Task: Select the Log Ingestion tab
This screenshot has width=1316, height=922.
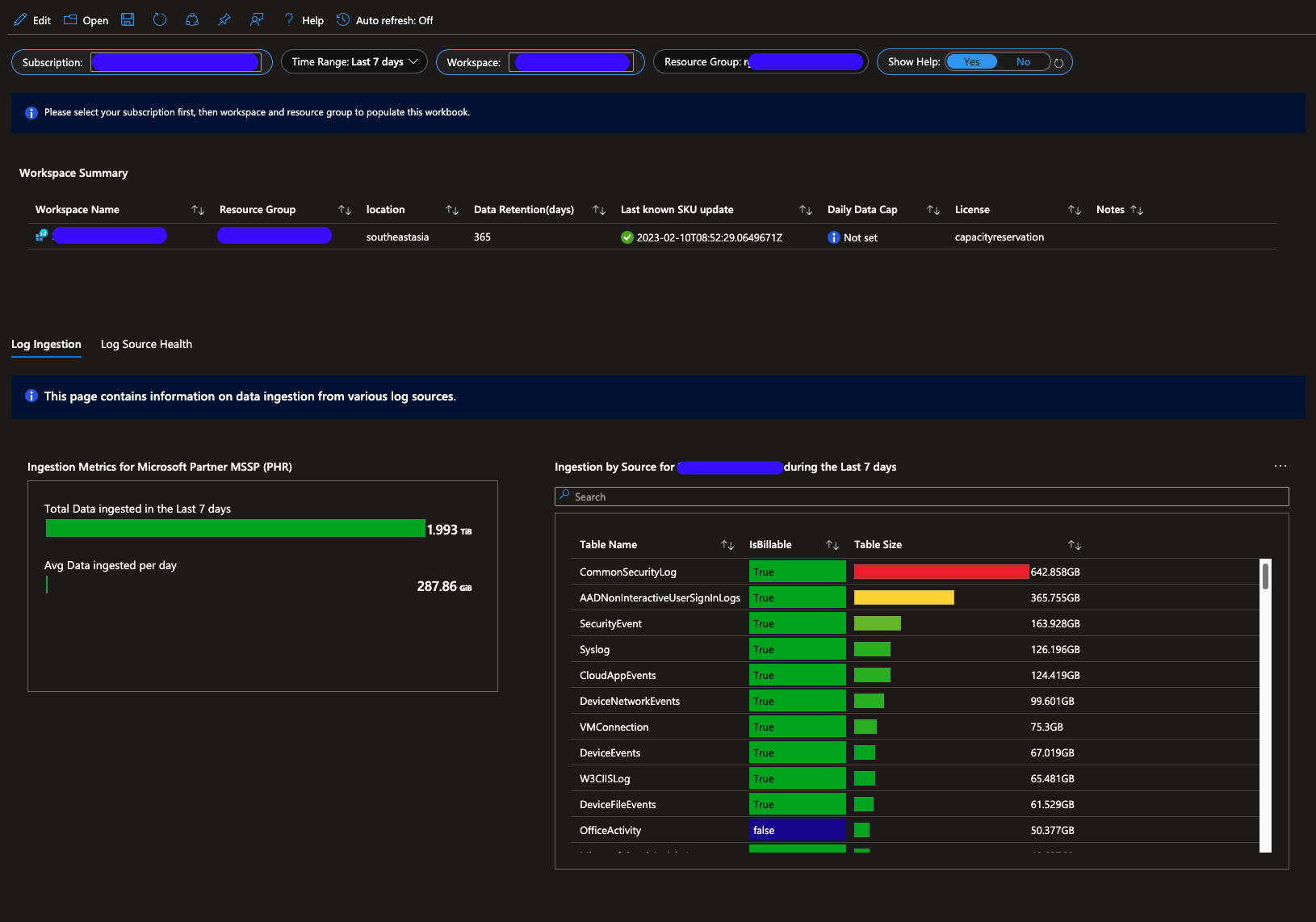Action: [46, 344]
